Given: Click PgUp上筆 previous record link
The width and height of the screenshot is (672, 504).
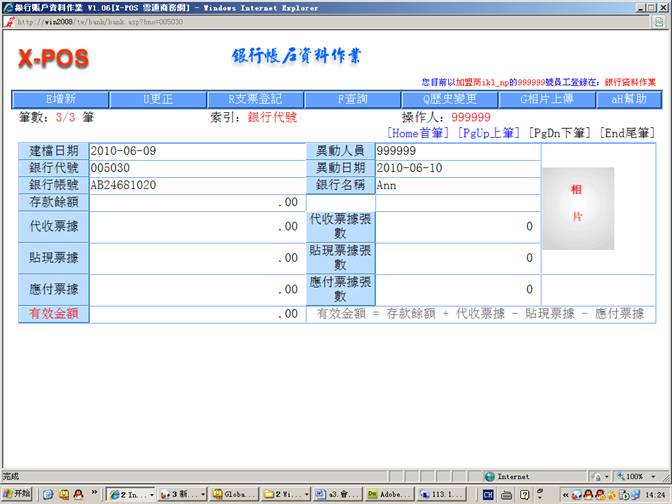Looking at the screenshot, I should pyautogui.click(x=489, y=133).
